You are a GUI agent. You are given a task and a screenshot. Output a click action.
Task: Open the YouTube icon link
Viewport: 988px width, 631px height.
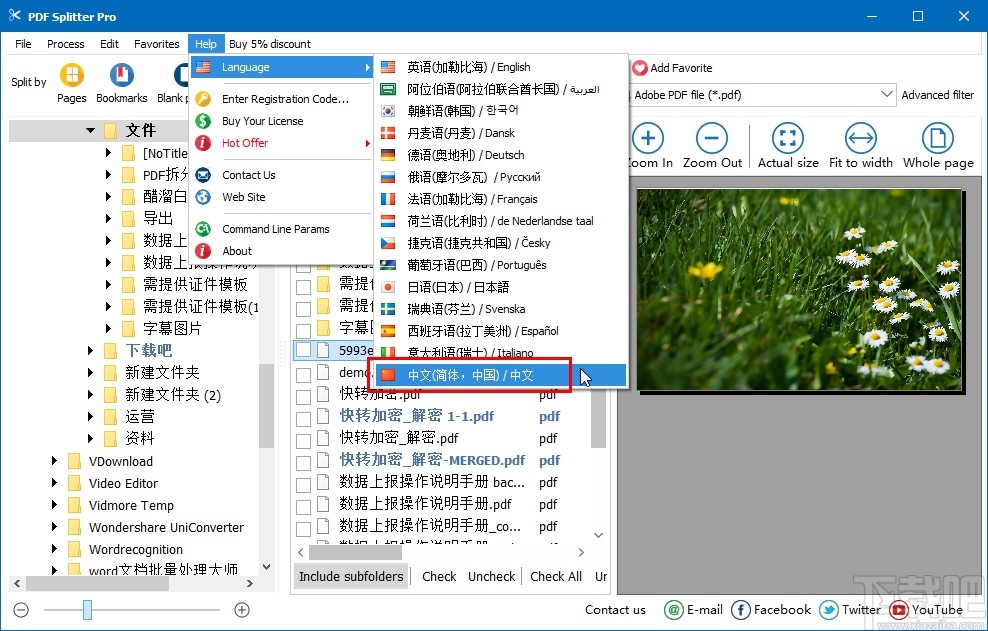[899, 610]
